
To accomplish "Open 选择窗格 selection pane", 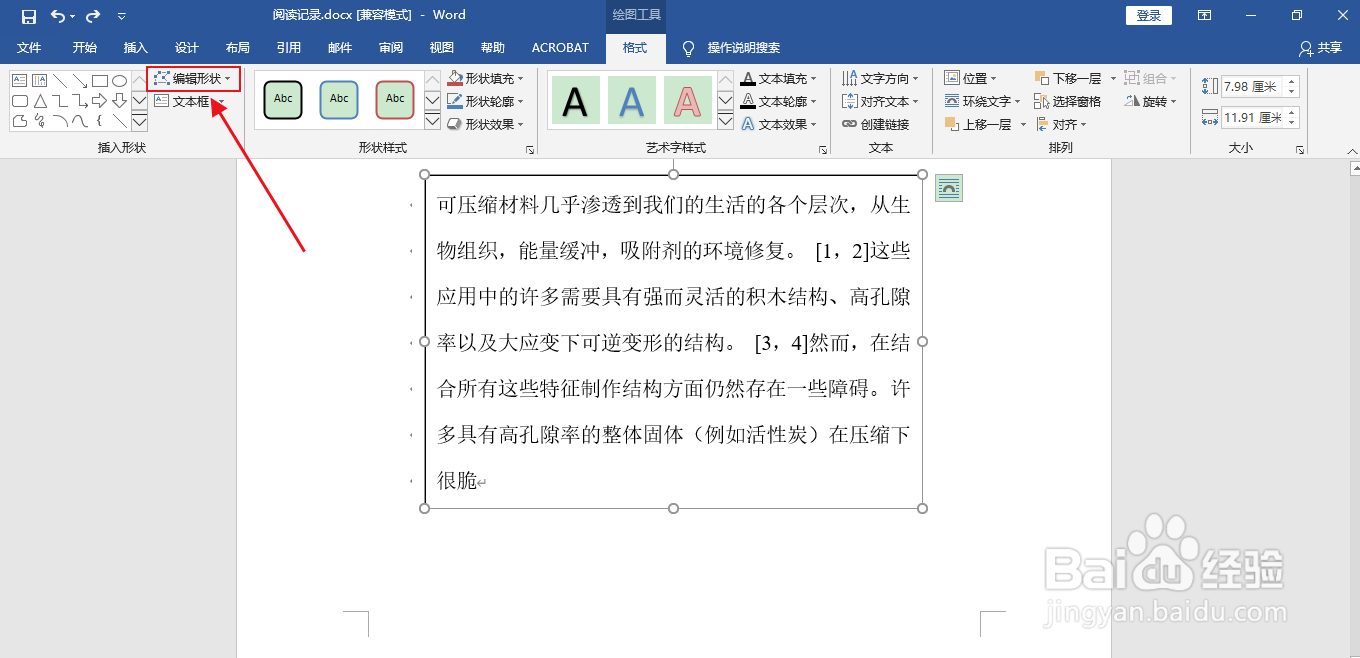I will (1068, 101).
